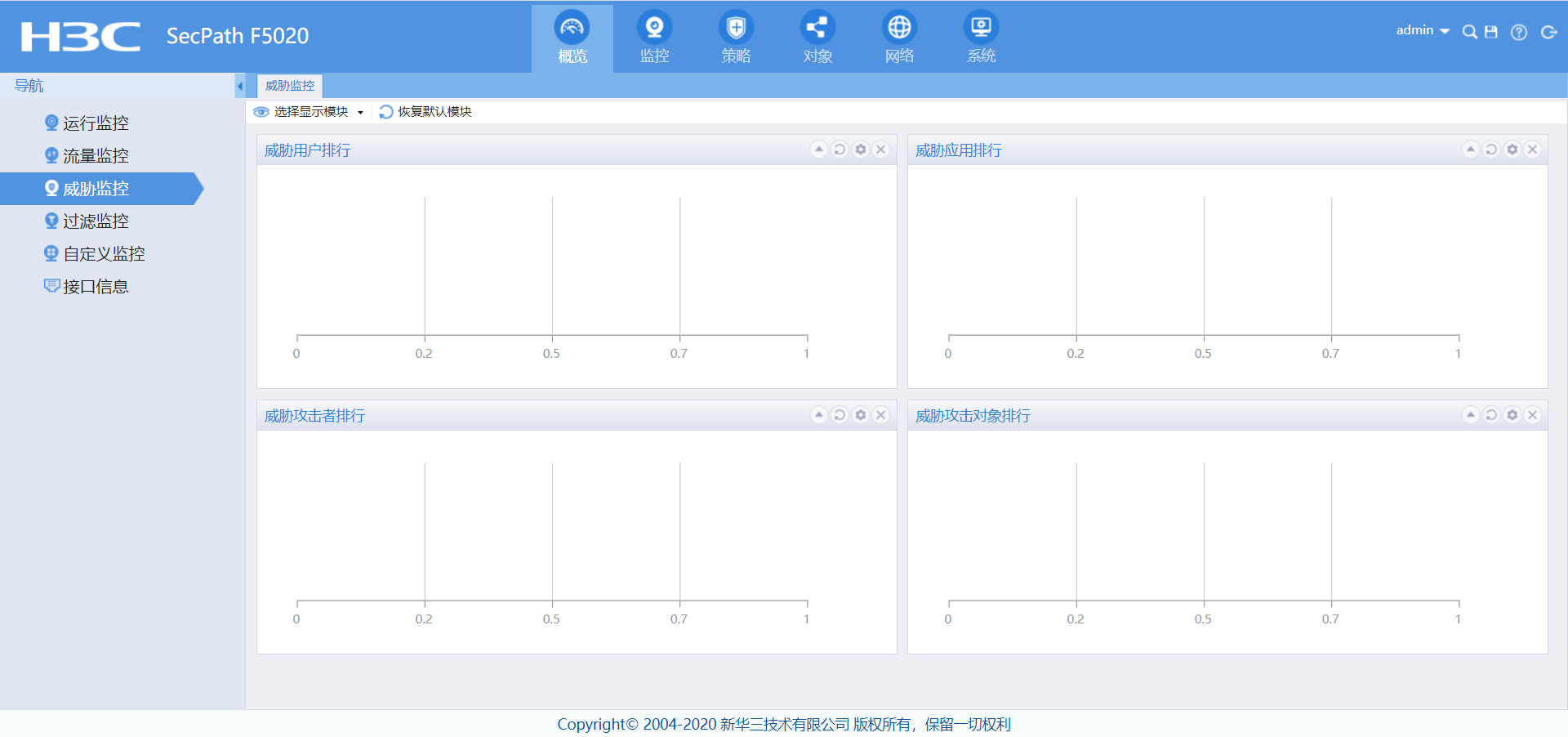The width and height of the screenshot is (1568, 737).
Task: Open 过滤监控 in navigation
Action: click(x=87, y=221)
